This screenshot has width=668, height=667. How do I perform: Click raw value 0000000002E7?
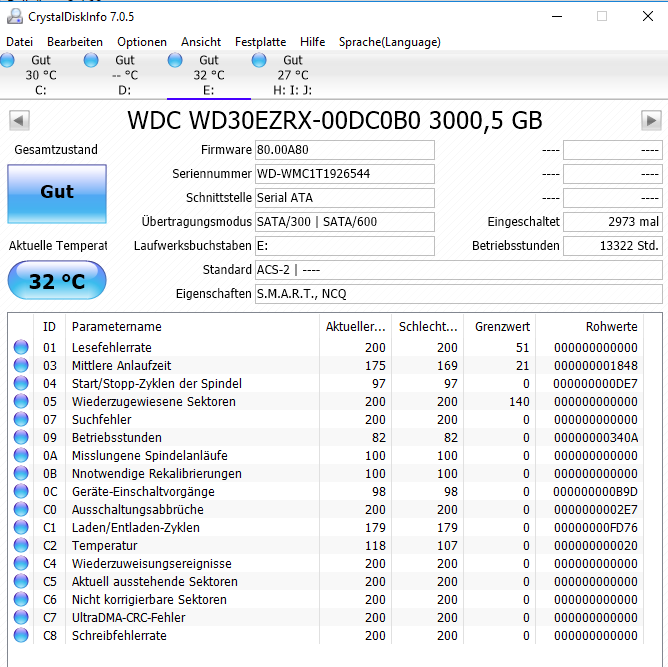[596, 509]
